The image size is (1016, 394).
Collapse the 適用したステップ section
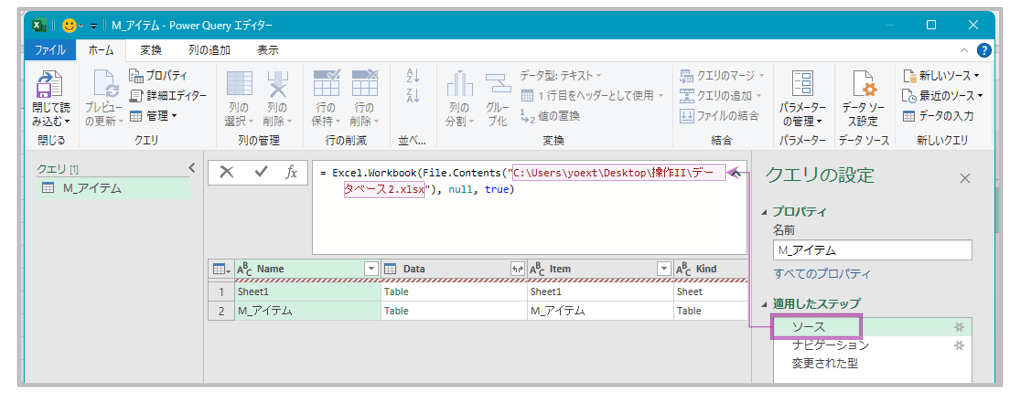[x=765, y=303]
